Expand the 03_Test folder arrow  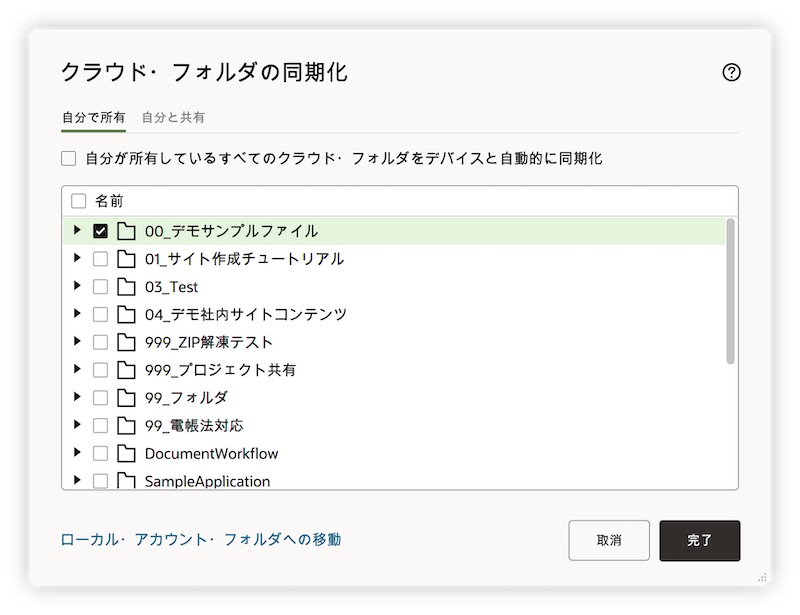coord(78,287)
